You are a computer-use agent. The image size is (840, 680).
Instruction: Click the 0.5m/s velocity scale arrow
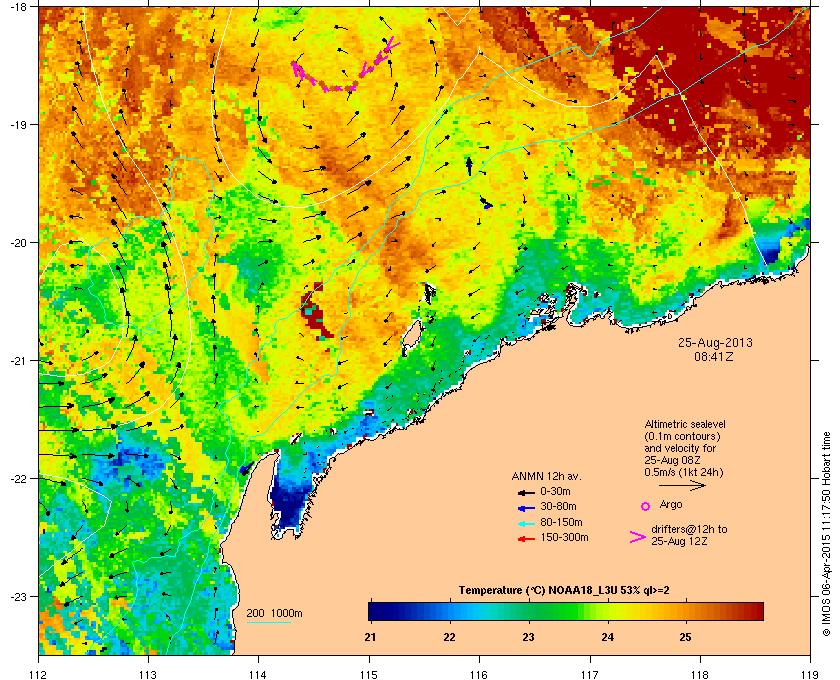pyautogui.click(x=682, y=485)
